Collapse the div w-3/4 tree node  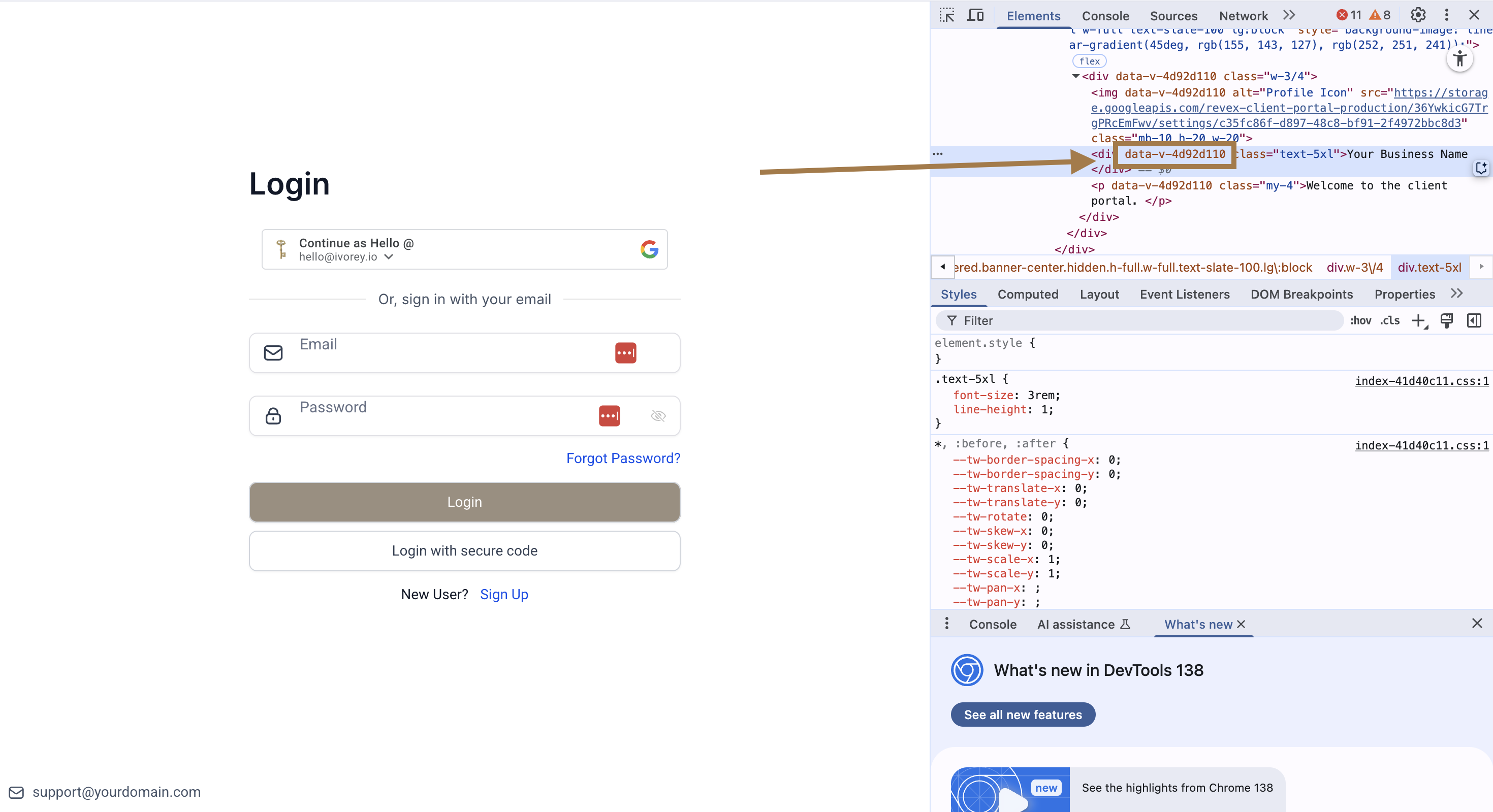1075,76
